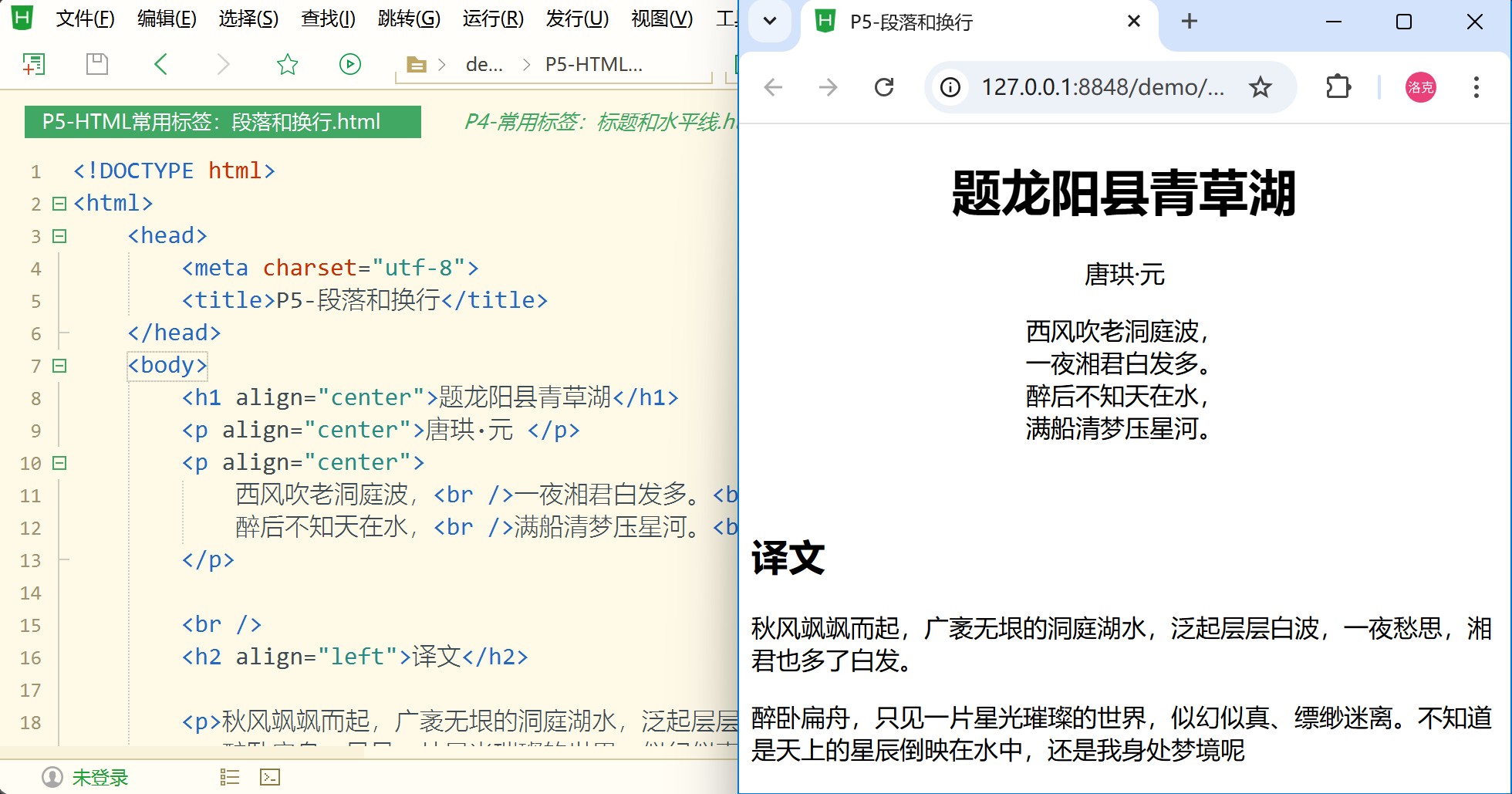Click the browser back button
The height and width of the screenshot is (794, 1512).
(x=773, y=87)
